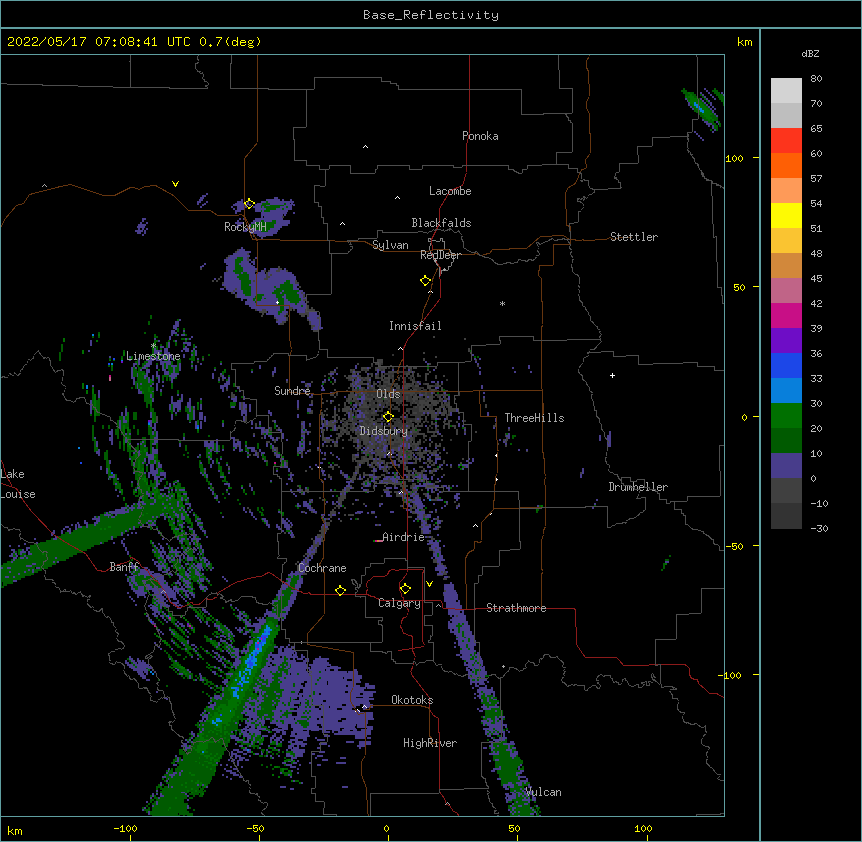862x842 pixels.
Task: Click the yellow diamond marker at RockyMH
Action: [x=249, y=204]
